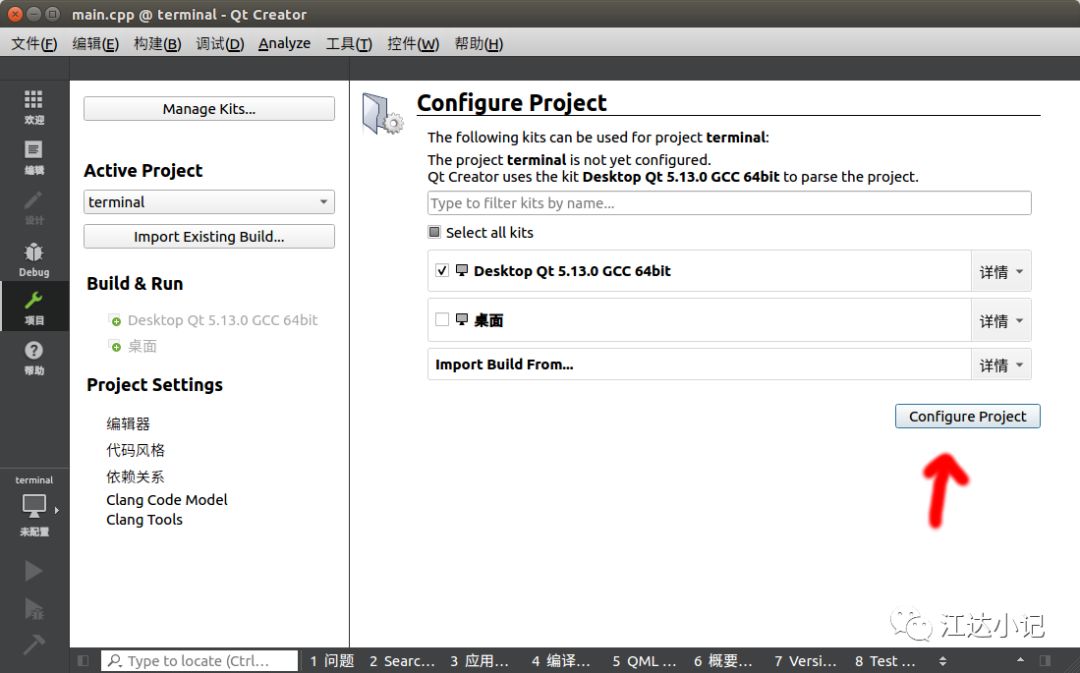Open the 构建(B) menu
This screenshot has height=673, width=1080.
157,43
